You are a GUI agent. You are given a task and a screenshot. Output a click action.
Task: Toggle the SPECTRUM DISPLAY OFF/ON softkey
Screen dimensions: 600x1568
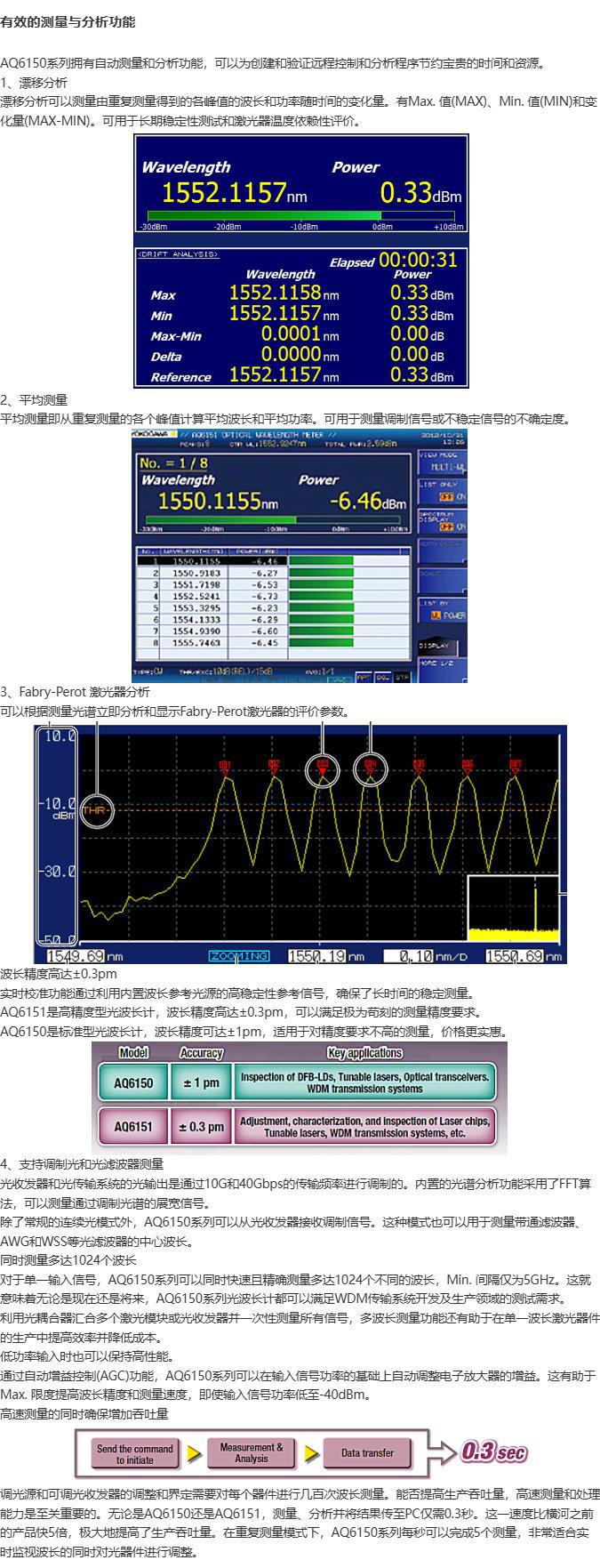[442, 521]
